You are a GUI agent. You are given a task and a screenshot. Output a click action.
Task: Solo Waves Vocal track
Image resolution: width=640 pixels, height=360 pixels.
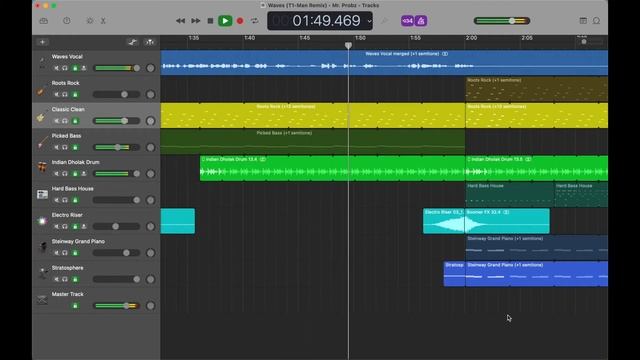pyautogui.click(x=65, y=68)
